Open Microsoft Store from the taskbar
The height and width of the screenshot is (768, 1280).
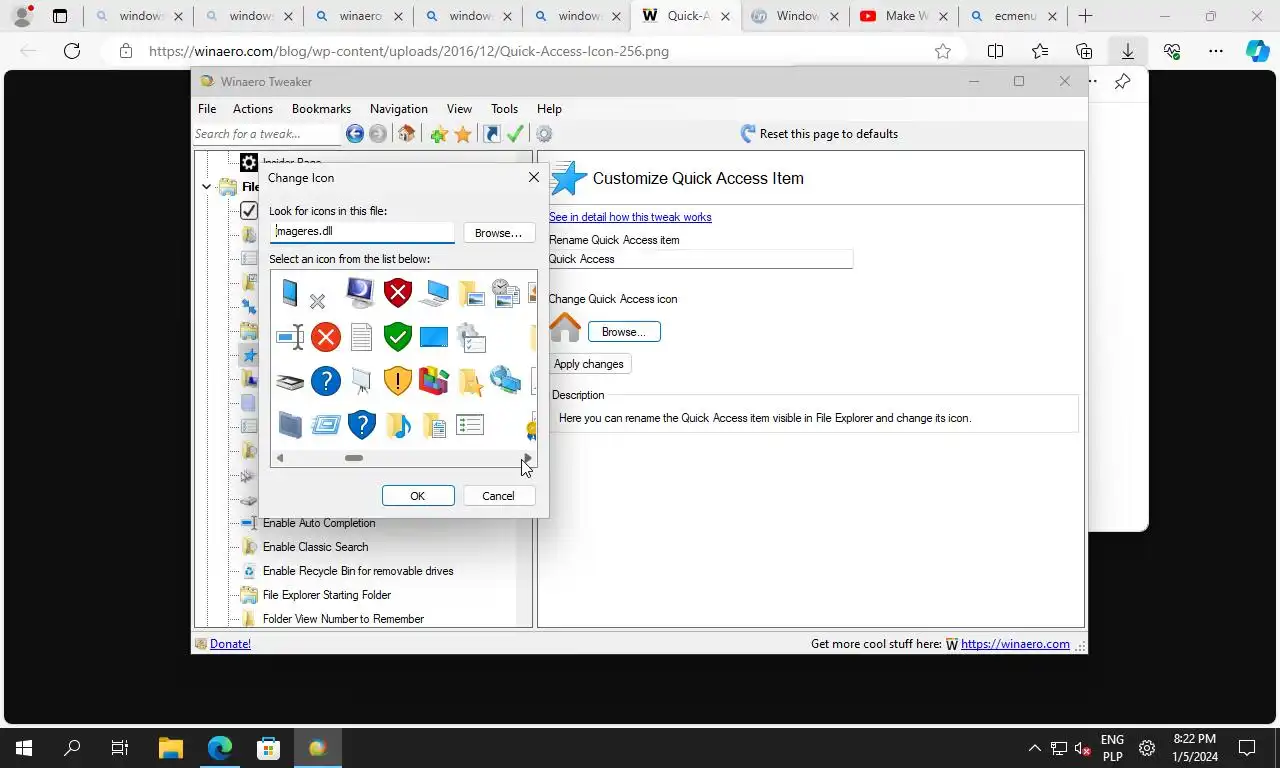268,748
